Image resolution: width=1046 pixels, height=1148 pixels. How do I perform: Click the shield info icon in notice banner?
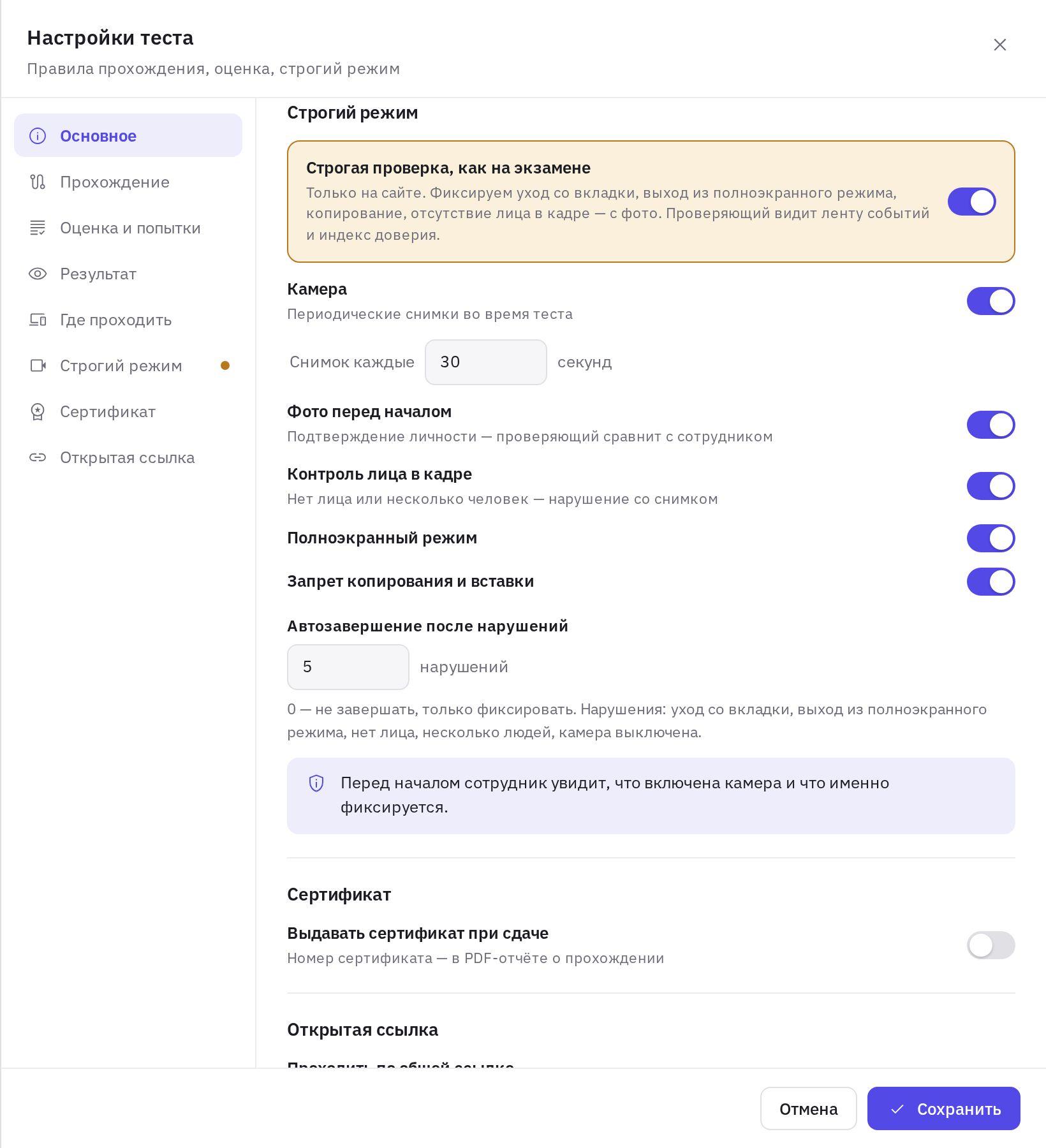316,783
